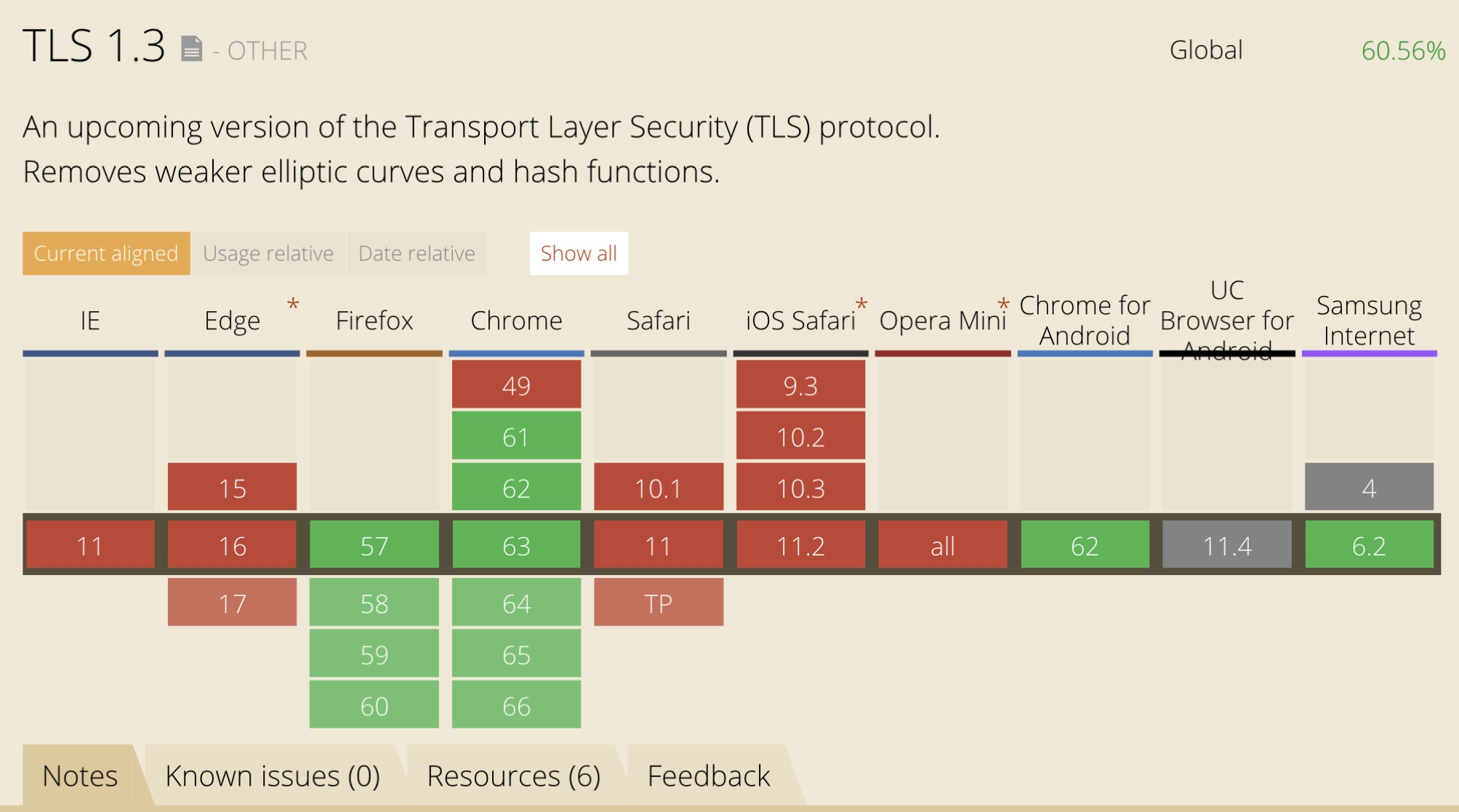Click the TLS 1.3 title link
Screen dimensions: 1459x812
pyautogui.click(x=94, y=47)
